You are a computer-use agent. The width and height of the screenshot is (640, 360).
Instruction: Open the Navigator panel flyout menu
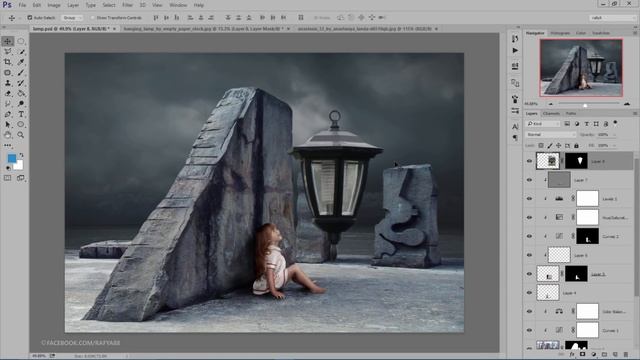635,33
